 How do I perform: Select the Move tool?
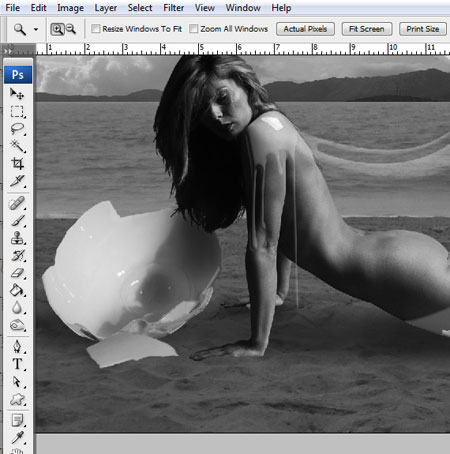17,94
